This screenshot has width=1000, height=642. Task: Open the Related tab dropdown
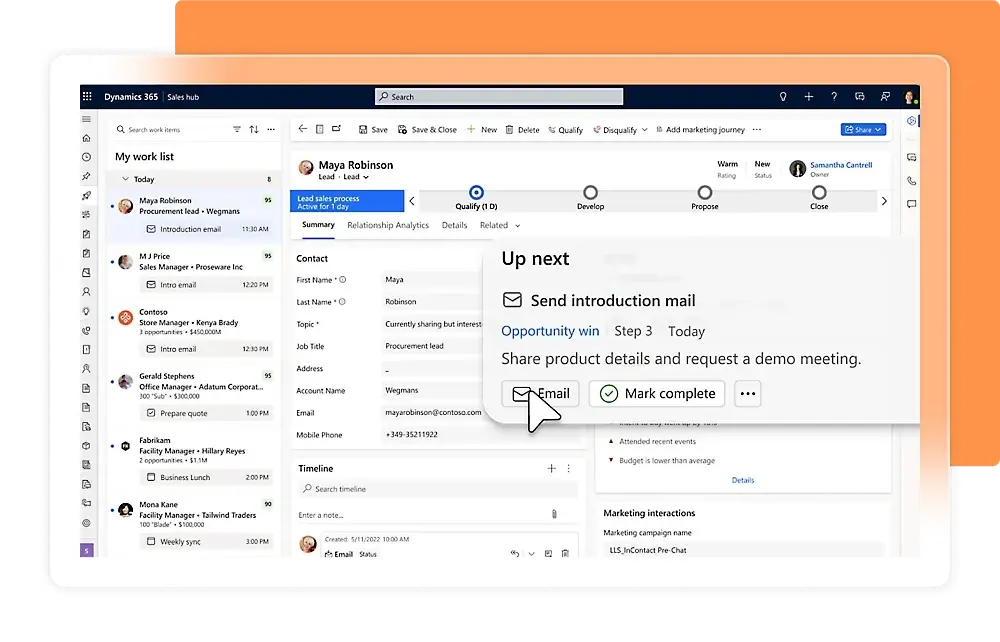coord(500,225)
